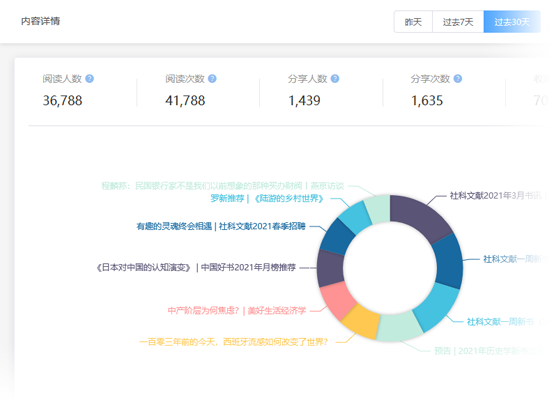
Task: Click help icon next to 阅读人数
Action: (x=89, y=79)
